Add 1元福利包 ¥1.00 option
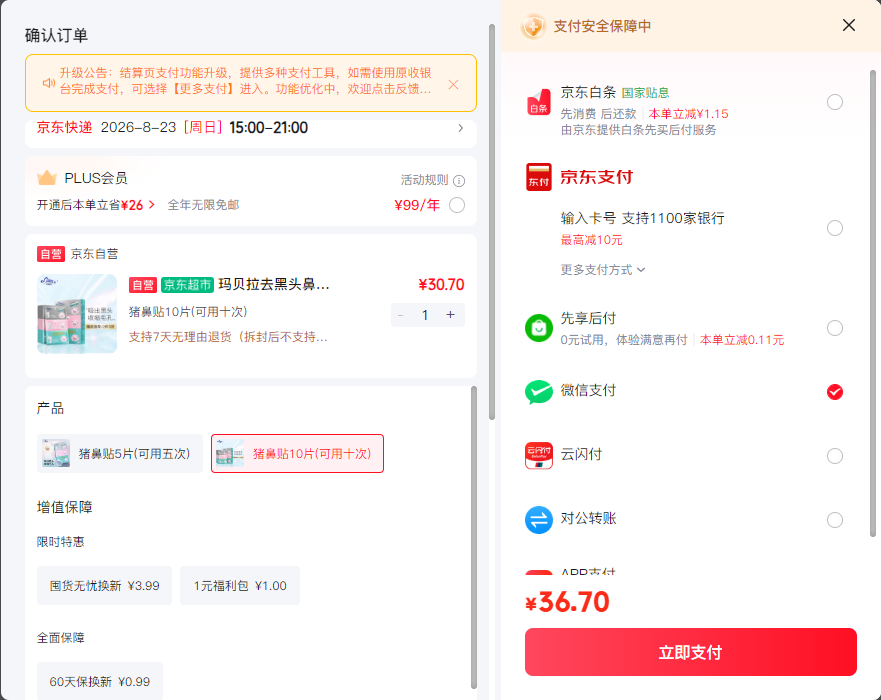881x700 pixels. 240,586
